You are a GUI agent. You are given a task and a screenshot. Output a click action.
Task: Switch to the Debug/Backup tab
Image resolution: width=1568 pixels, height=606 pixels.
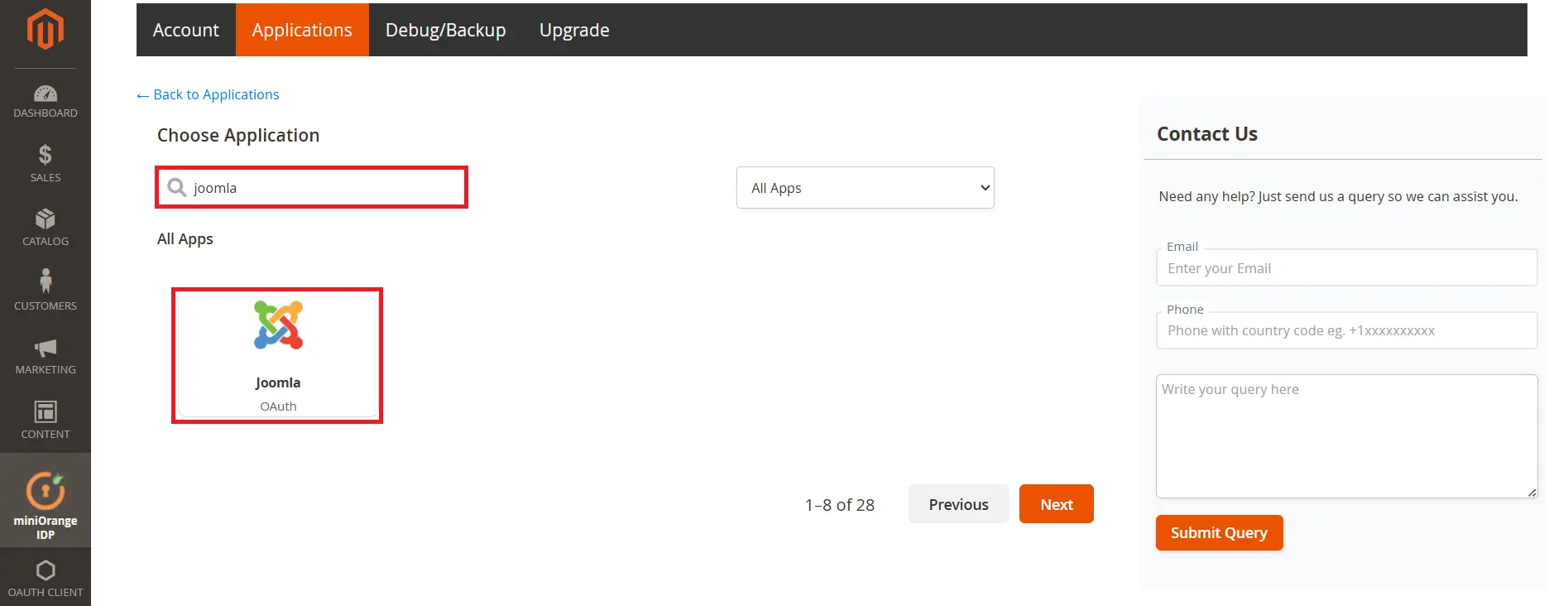[446, 30]
